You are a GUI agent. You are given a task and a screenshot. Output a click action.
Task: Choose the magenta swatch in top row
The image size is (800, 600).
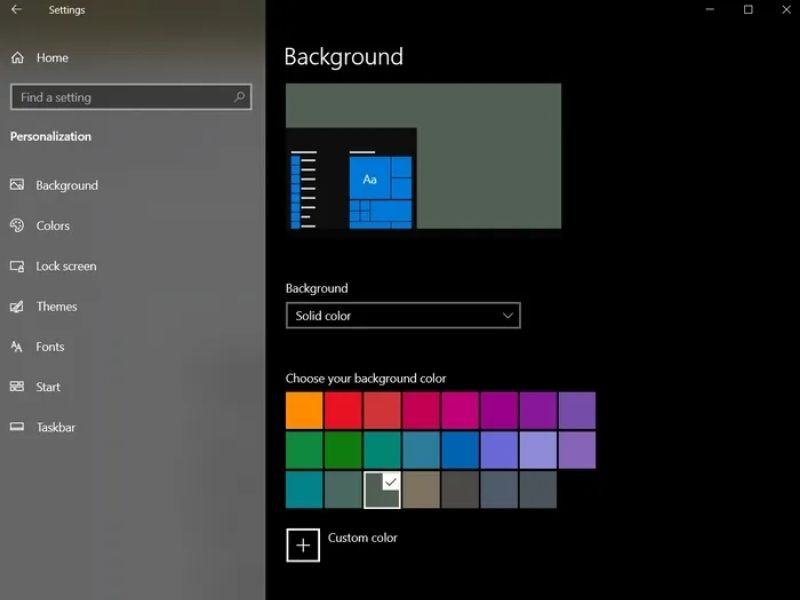tap(460, 410)
